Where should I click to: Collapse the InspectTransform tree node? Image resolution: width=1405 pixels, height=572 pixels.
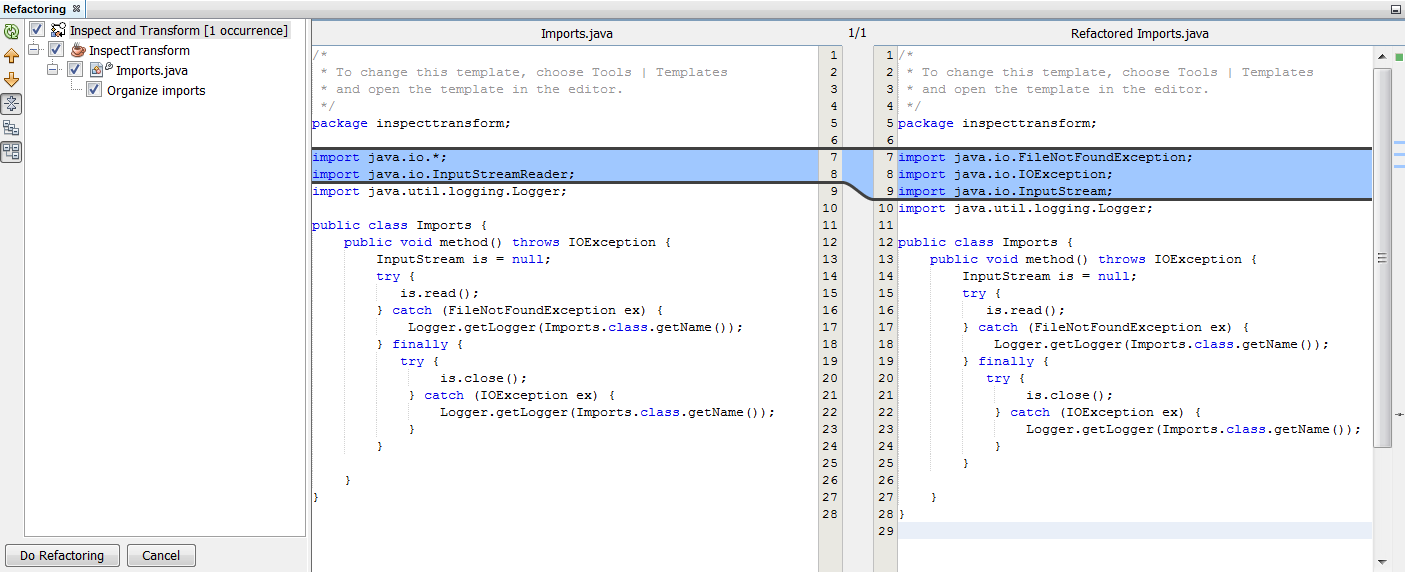click(x=34, y=50)
